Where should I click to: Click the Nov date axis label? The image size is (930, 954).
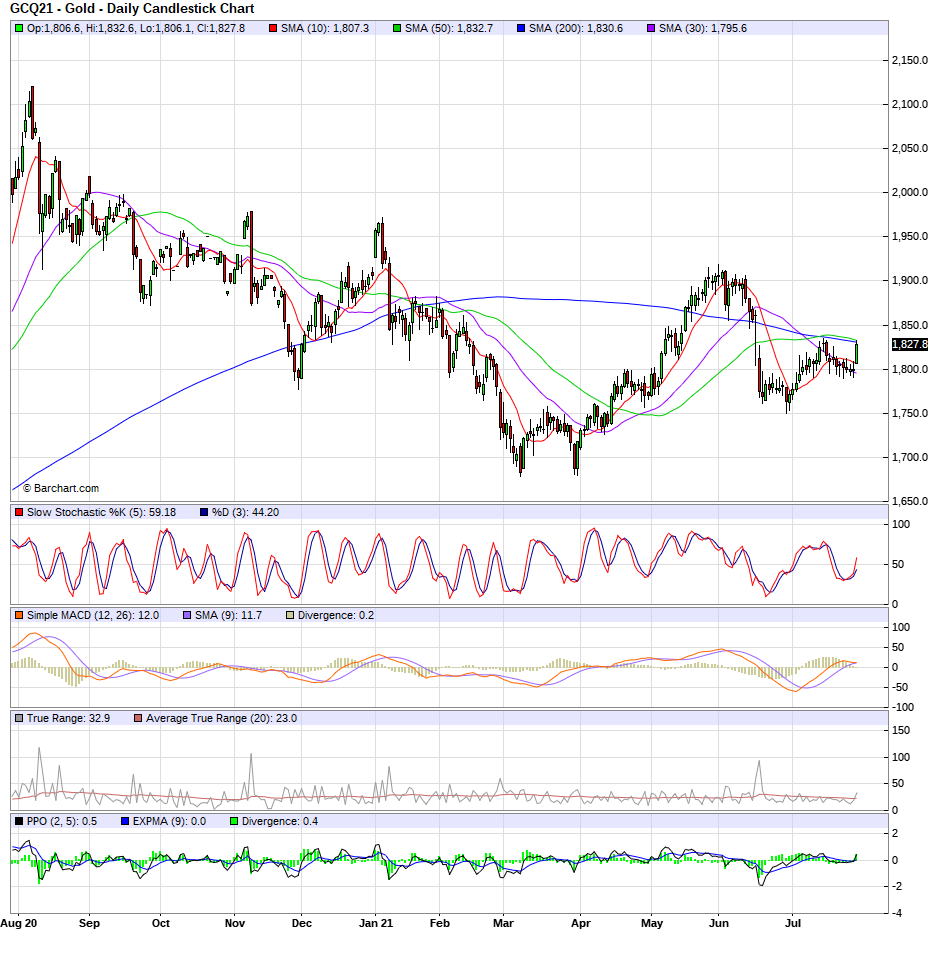click(x=235, y=923)
